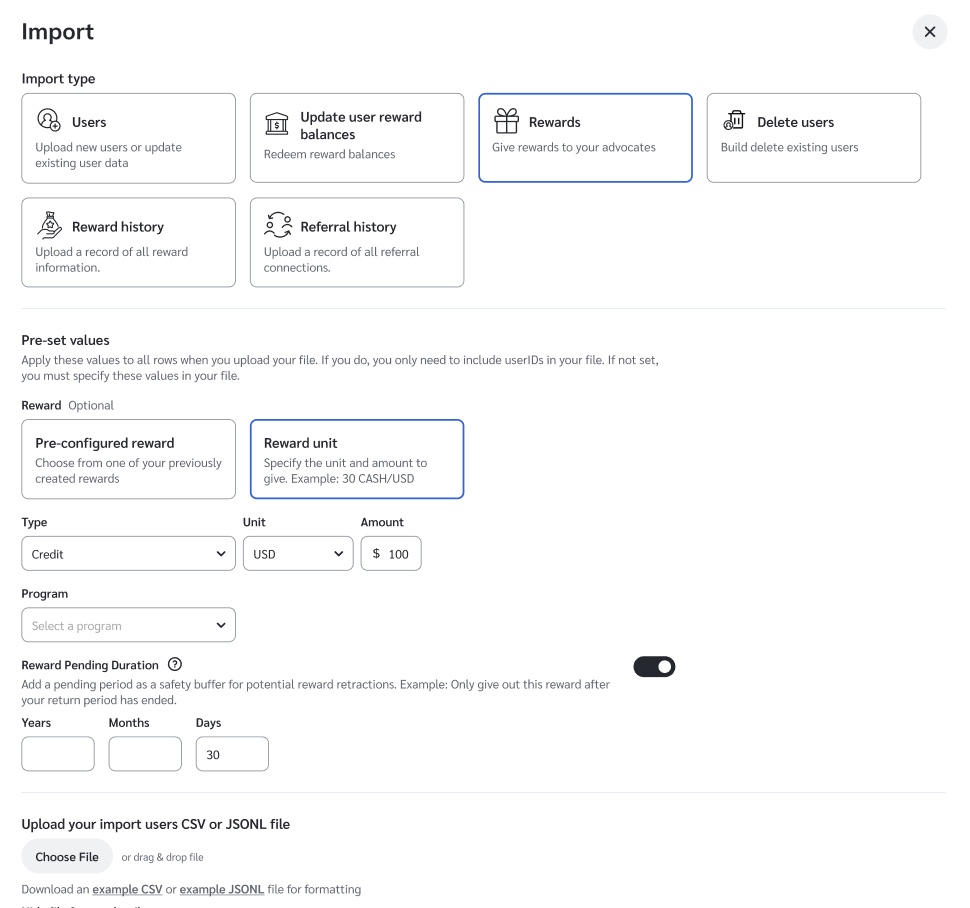Expand the Unit dropdown showing USD
The width and height of the screenshot is (970, 908).
click(298, 554)
